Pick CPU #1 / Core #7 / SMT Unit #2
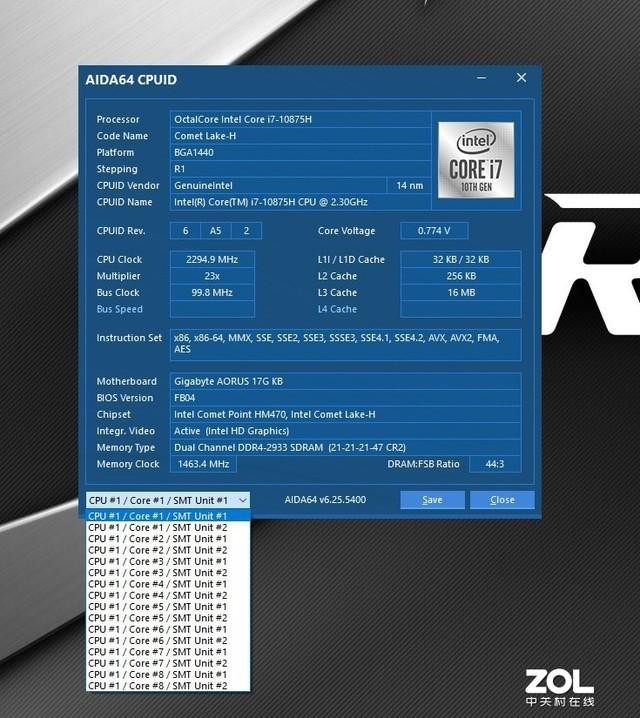This screenshot has width=640, height=718. point(158,663)
